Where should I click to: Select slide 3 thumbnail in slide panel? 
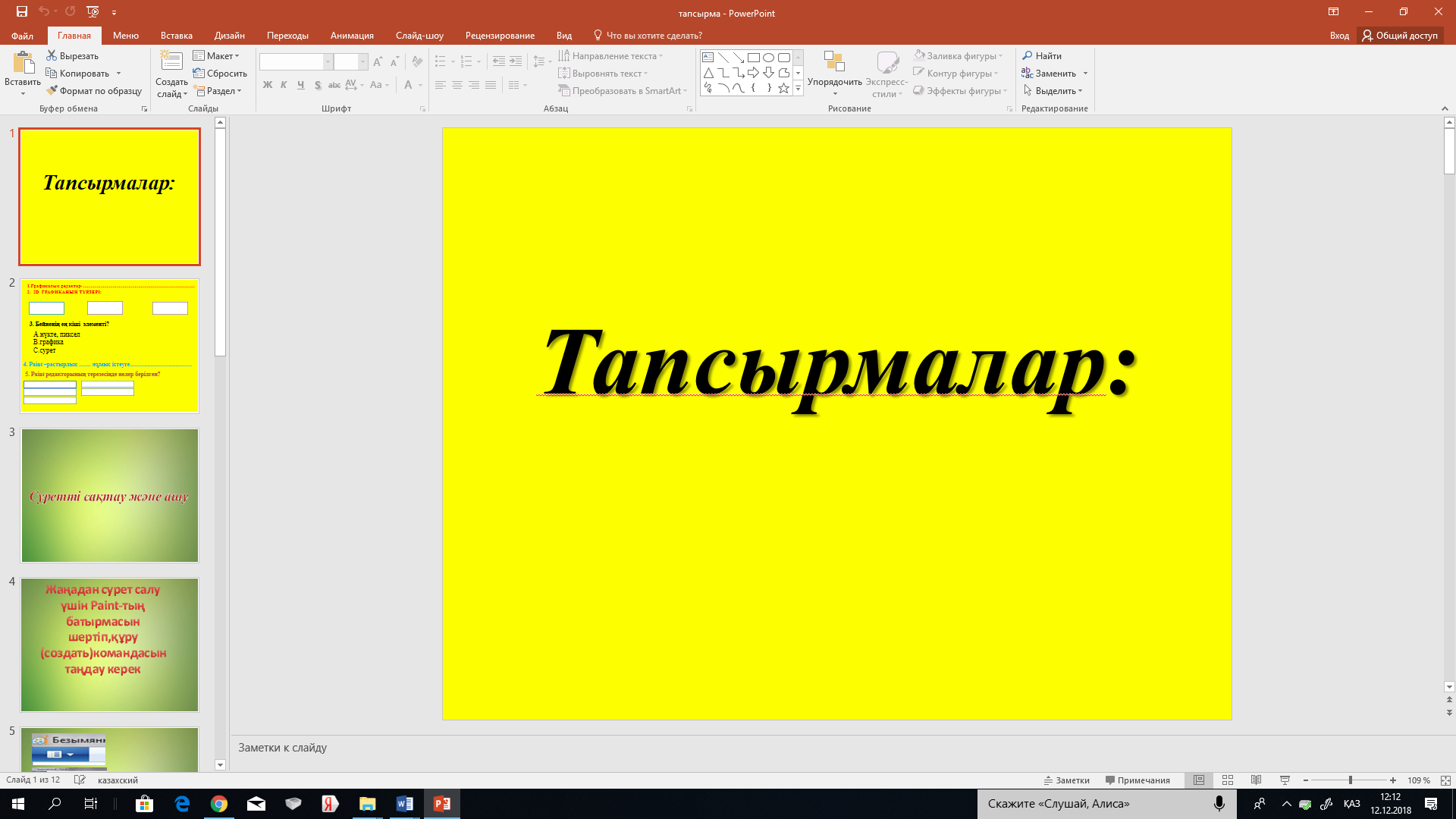(110, 496)
